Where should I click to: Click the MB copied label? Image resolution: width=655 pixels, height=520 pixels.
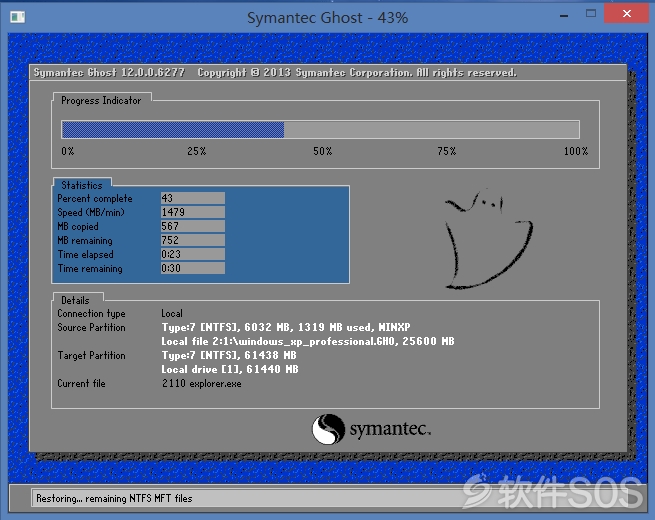[78, 227]
